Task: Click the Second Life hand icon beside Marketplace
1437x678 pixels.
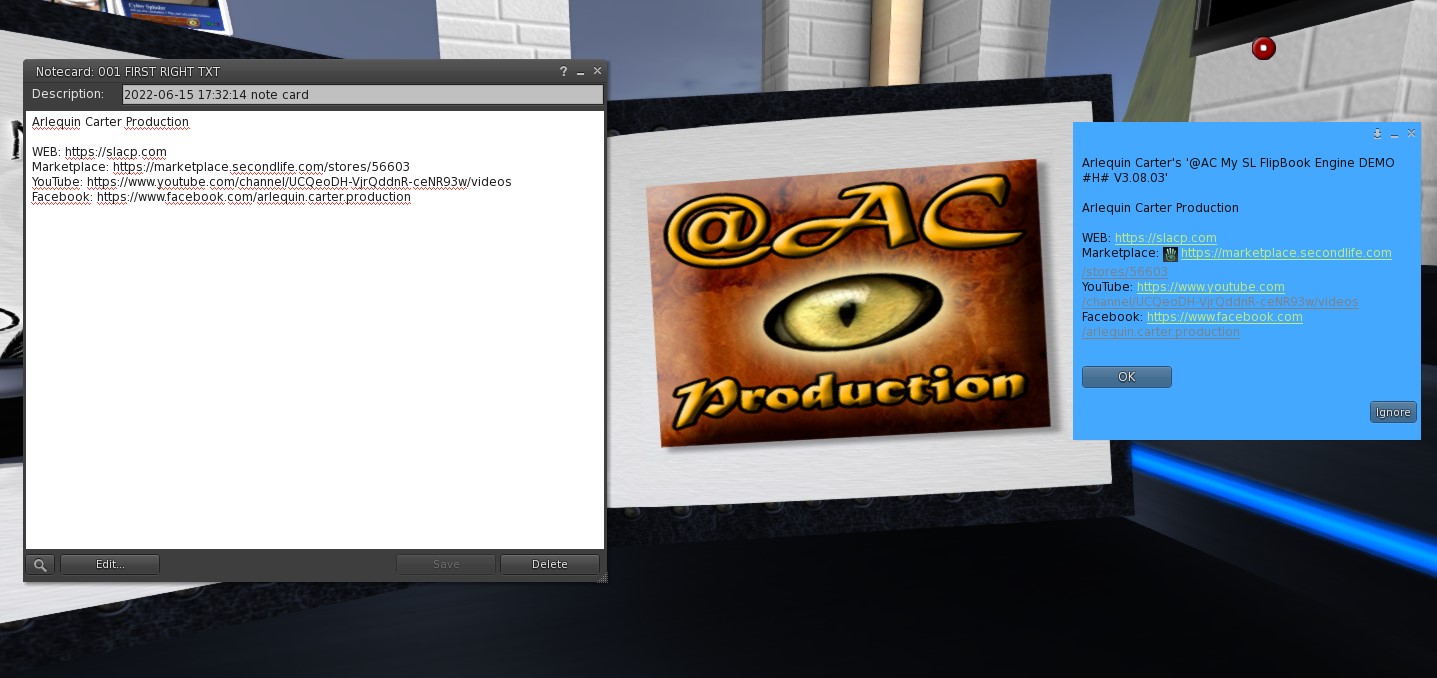Action: pyautogui.click(x=1170, y=254)
